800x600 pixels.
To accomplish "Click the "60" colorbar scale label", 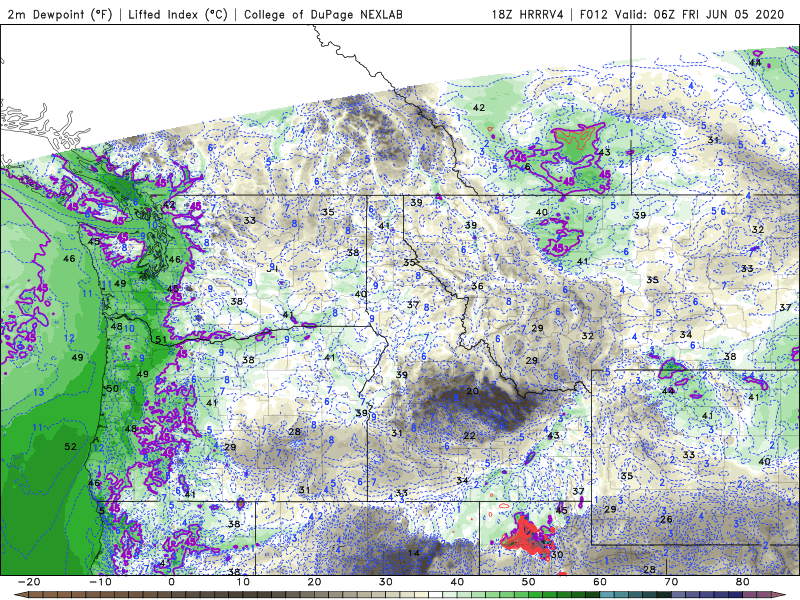I will (x=600, y=582).
